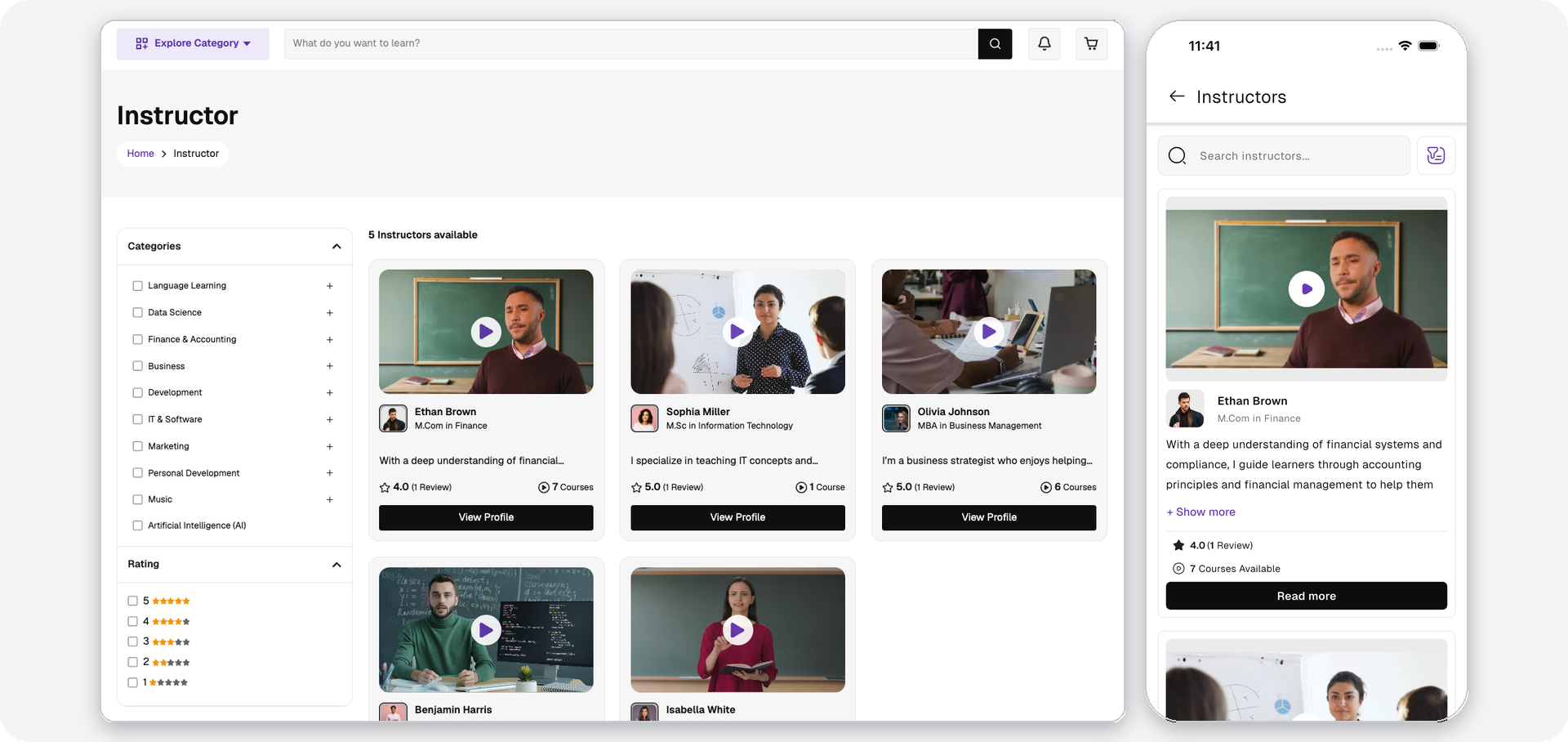Tap Ethan Brown's avatar in mobile card
The width and height of the screenshot is (1568, 742).
point(1186,409)
